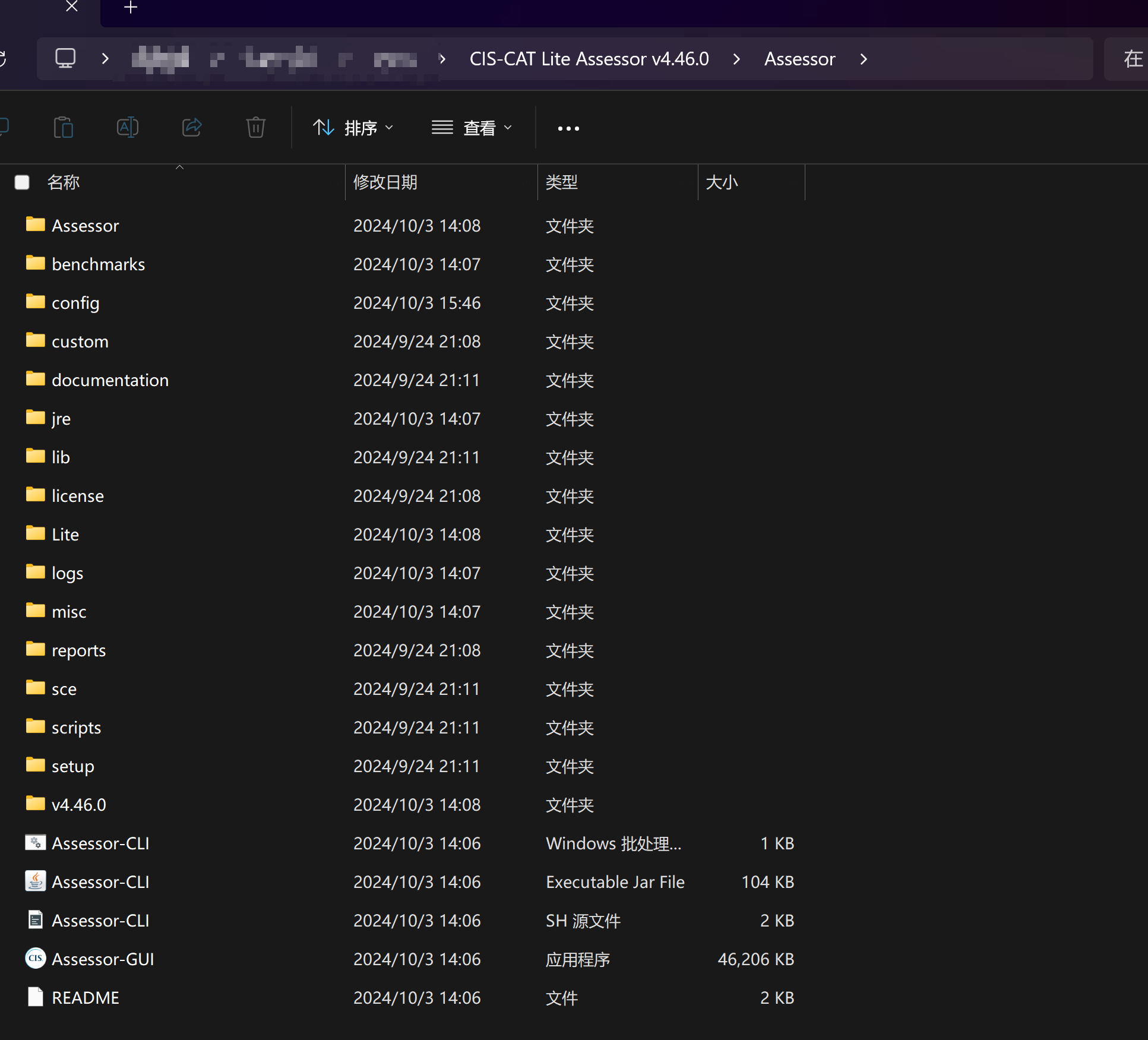Select the logs folder icon

tap(36, 571)
